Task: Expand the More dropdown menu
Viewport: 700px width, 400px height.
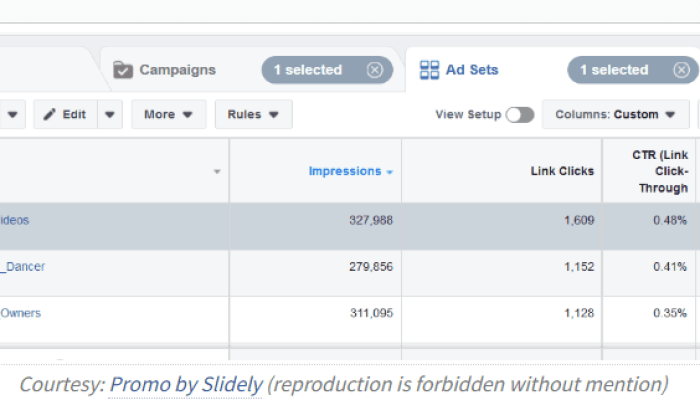Action: [168, 114]
